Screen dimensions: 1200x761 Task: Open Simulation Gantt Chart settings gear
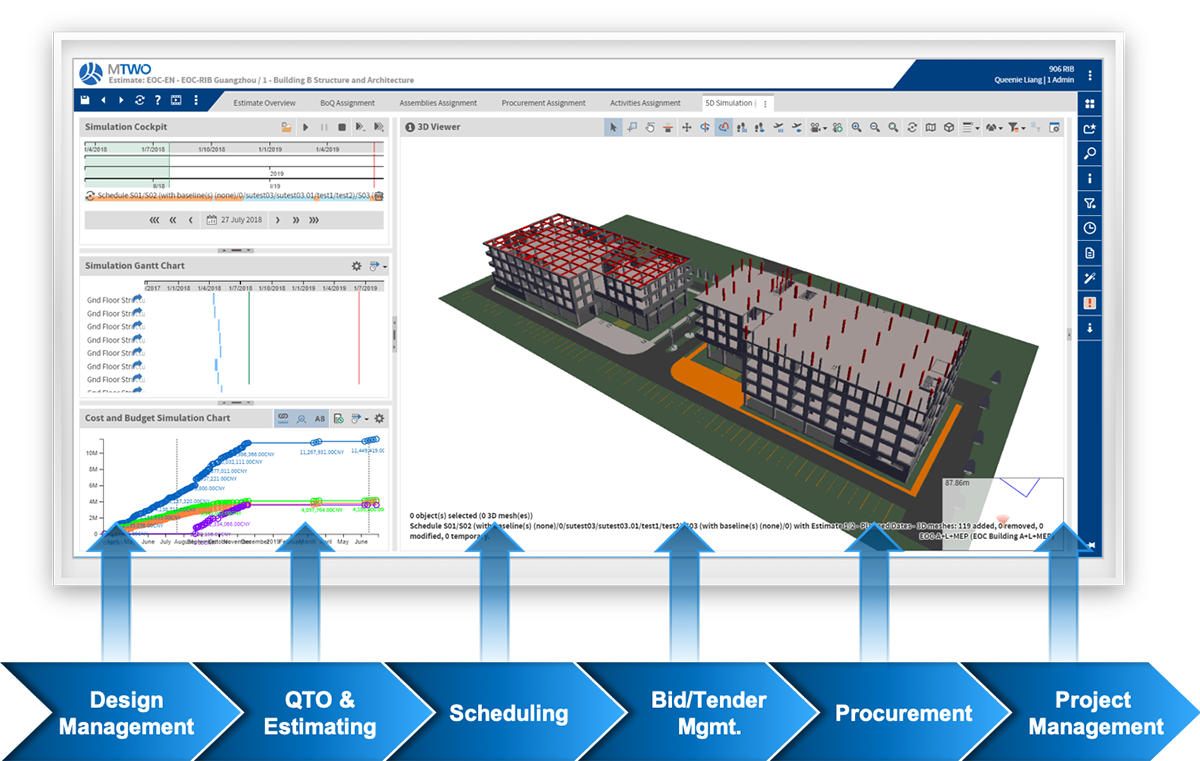coord(356,266)
